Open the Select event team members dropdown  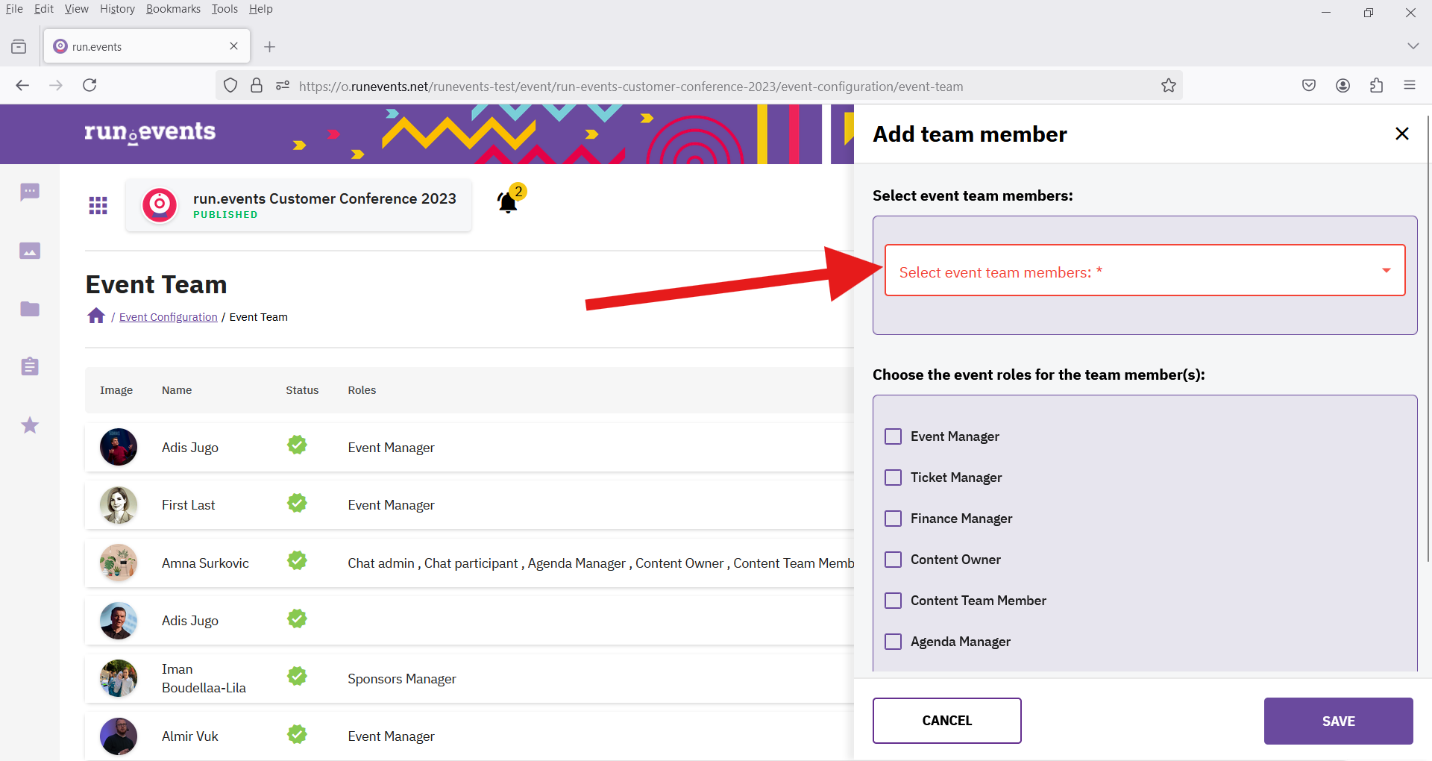pyautogui.click(x=1145, y=270)
